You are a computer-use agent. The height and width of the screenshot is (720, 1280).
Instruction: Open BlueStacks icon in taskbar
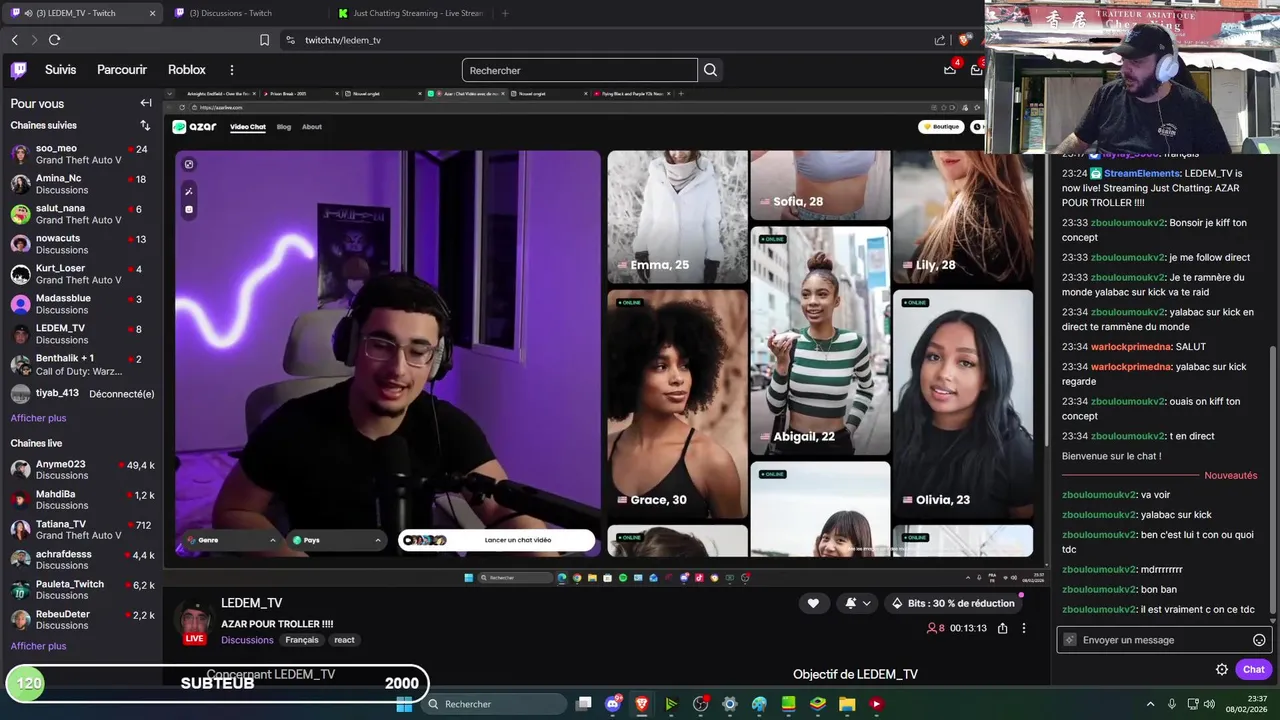(818, 704)
